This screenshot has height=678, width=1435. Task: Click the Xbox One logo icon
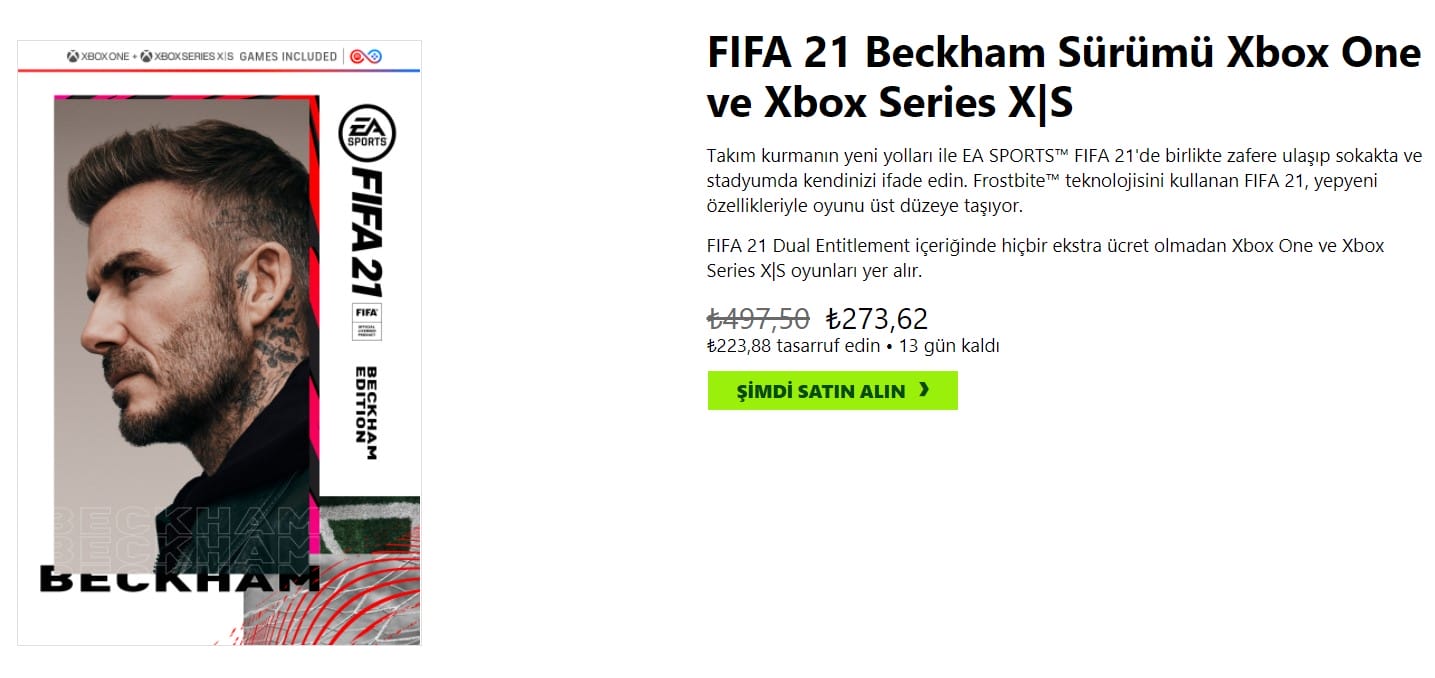pos(72,56)
